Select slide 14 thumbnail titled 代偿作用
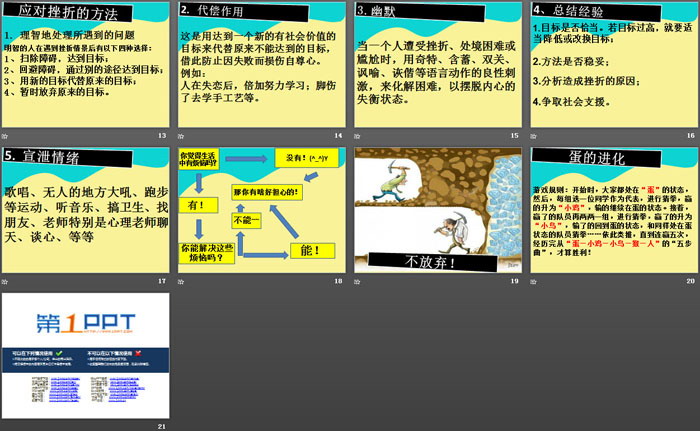Image resolution: width=700 pixels, height=431 pixels. [262, 64]
